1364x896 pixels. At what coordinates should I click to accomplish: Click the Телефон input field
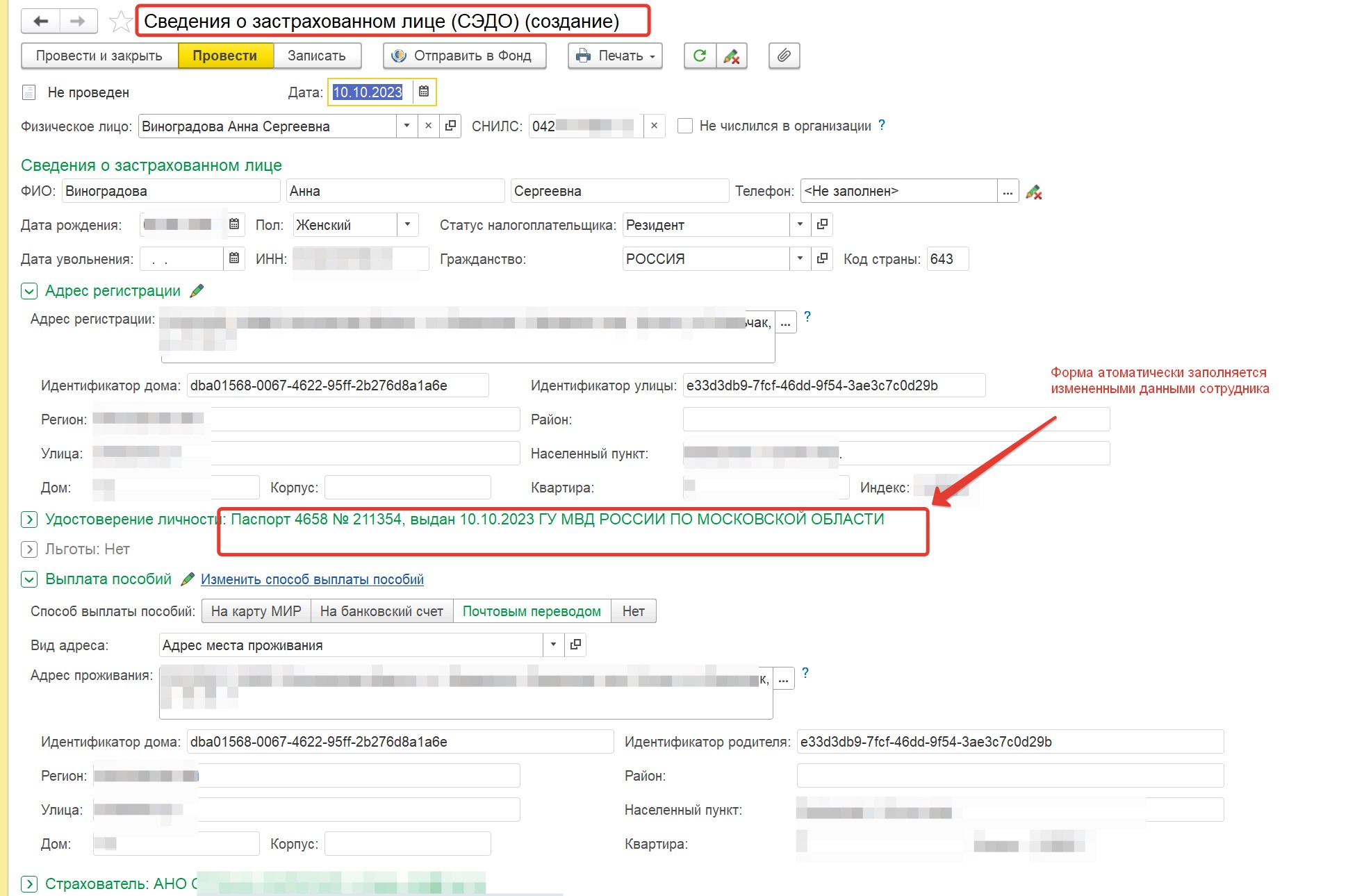pyautogui.click(x=898, y=191)
